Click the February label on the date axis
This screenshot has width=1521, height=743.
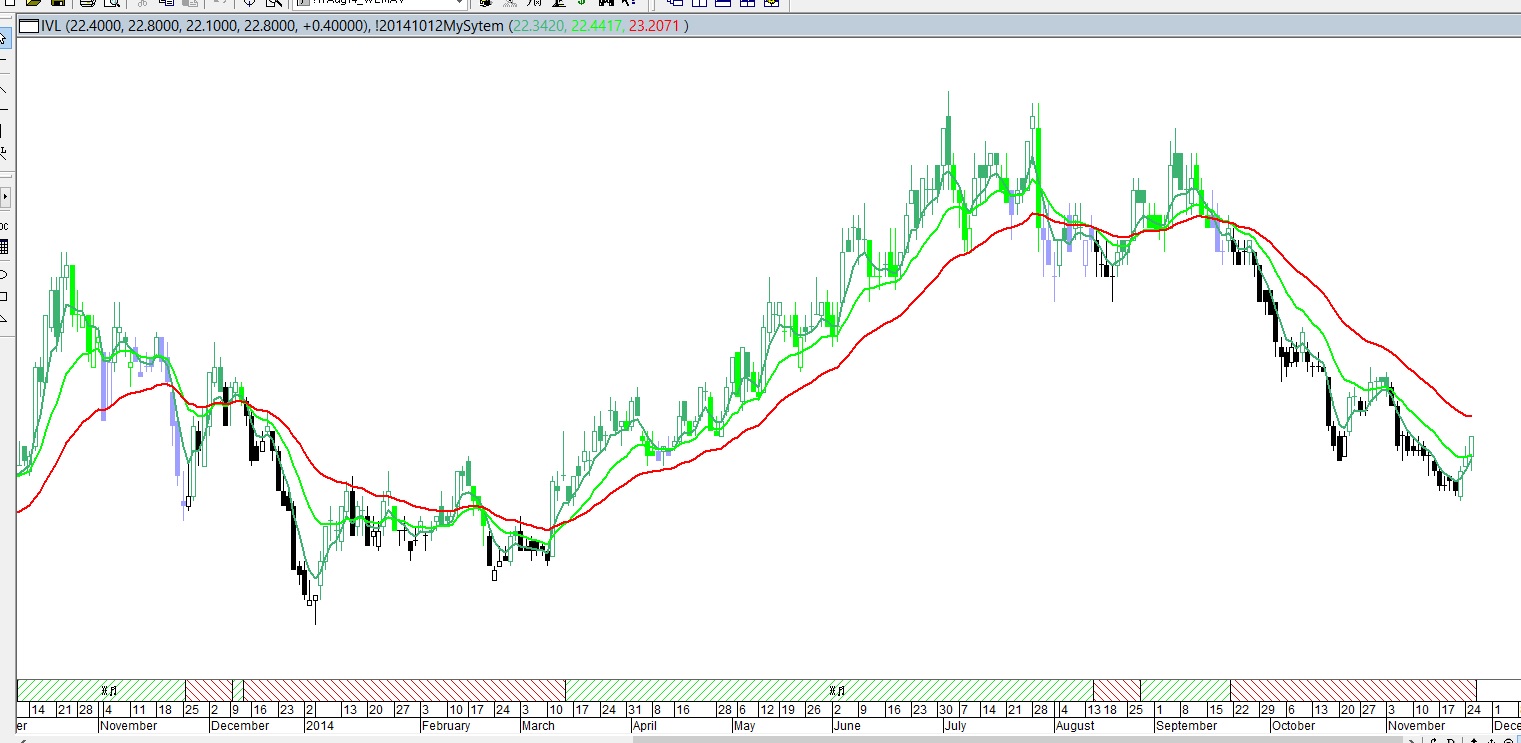click(445, 726)
